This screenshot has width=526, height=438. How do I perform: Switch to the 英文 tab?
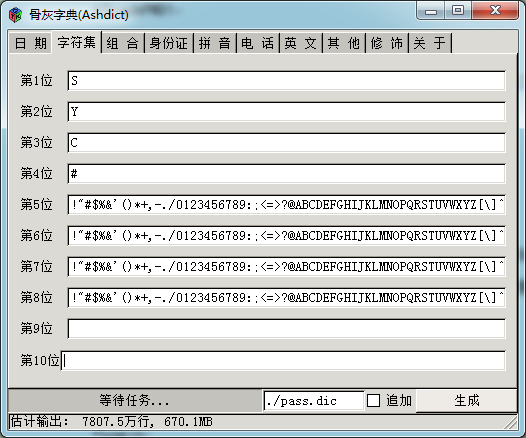(x=301, y=43)
